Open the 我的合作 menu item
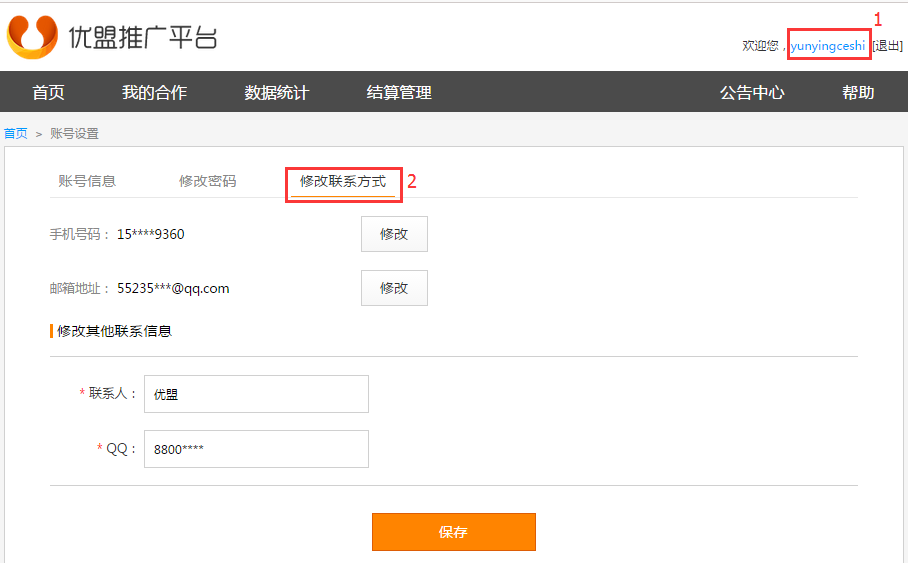 point(154,92)
